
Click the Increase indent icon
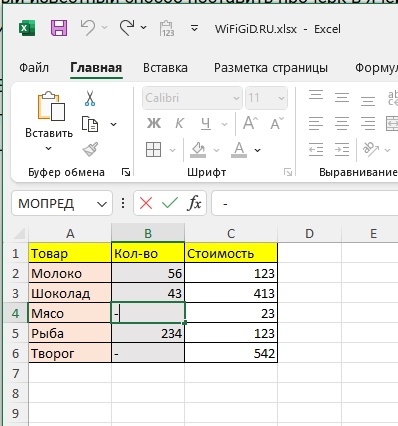pos(342,150)
